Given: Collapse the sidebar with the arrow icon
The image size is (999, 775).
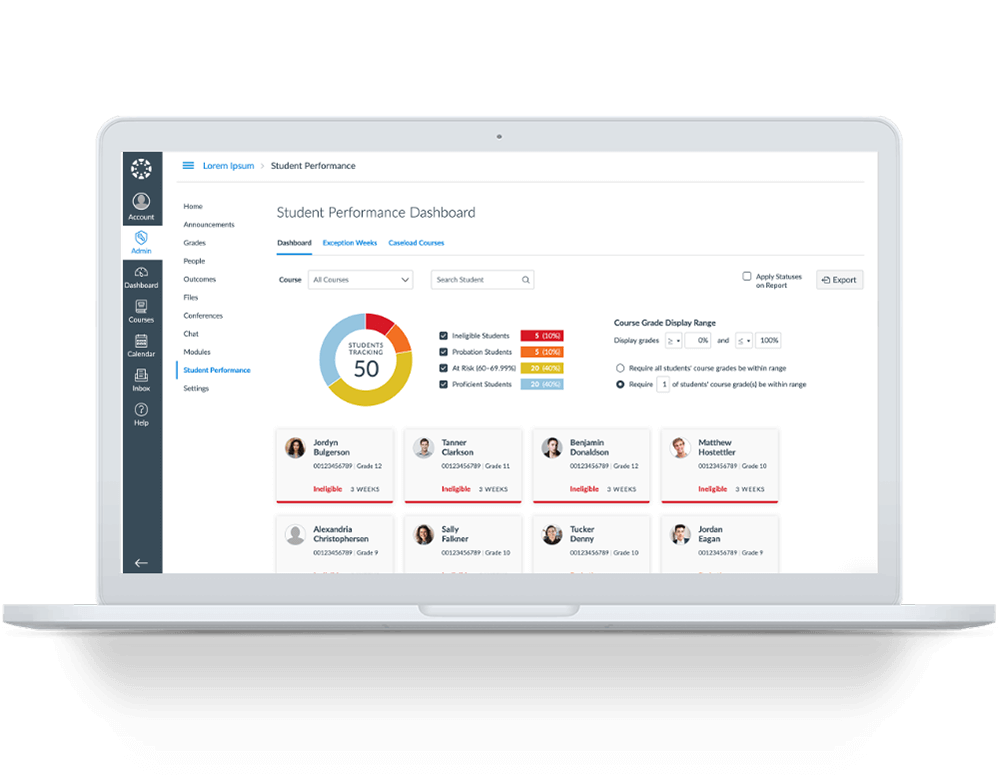Looking at the screenshot, I should [141, 563].
